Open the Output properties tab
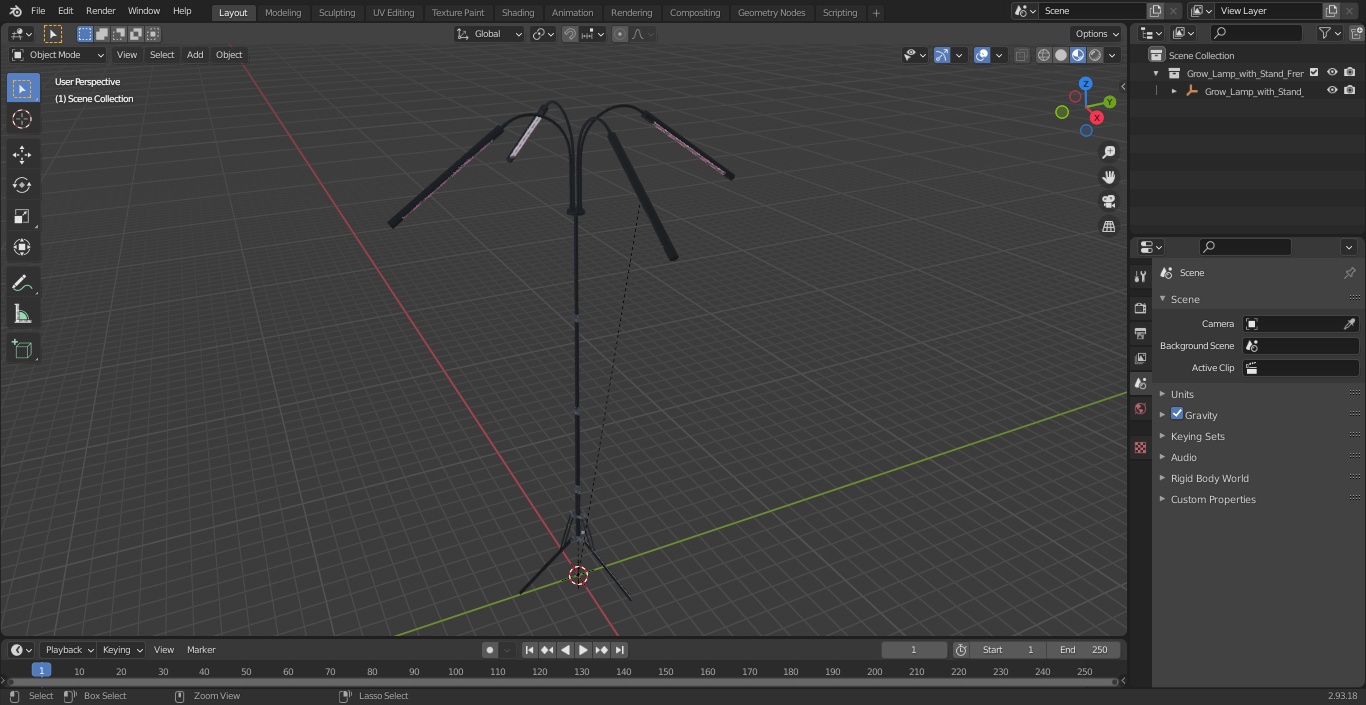The height and width of the screenshot is (705, 1366). tap(1140, 333)
